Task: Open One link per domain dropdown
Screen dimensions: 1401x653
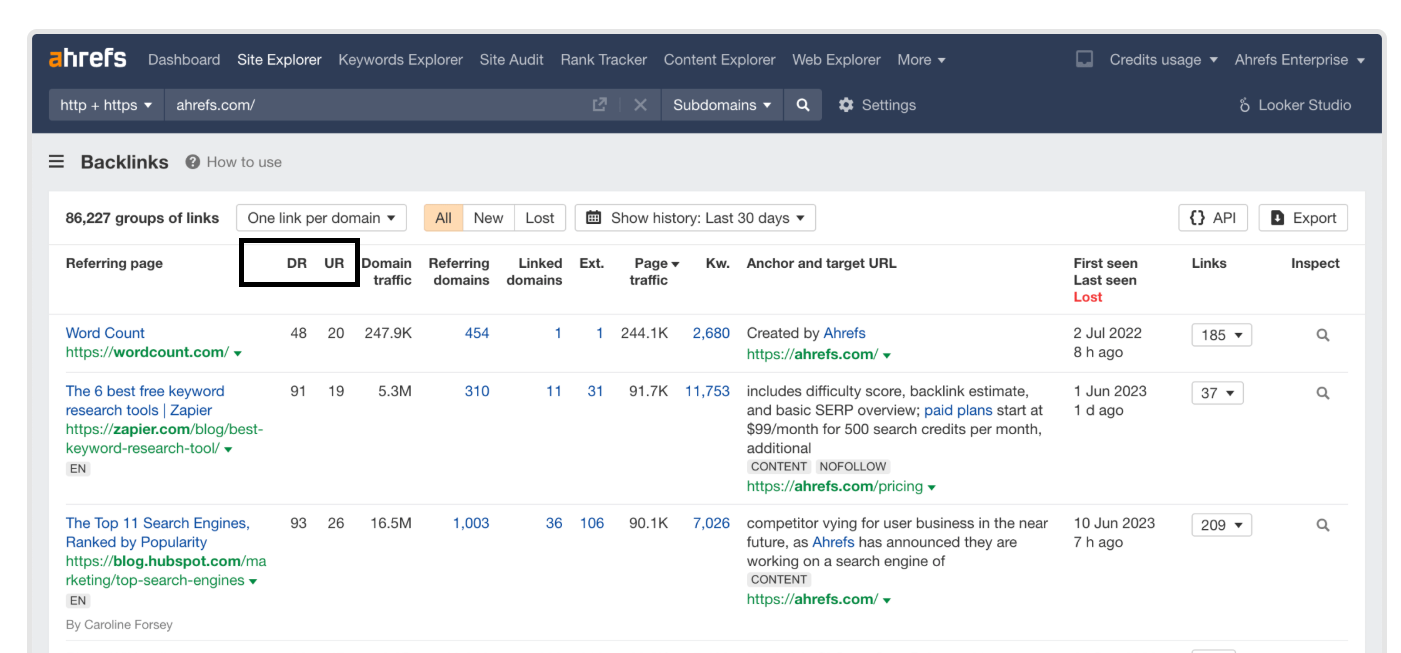Action: click(x=321, y=218)
